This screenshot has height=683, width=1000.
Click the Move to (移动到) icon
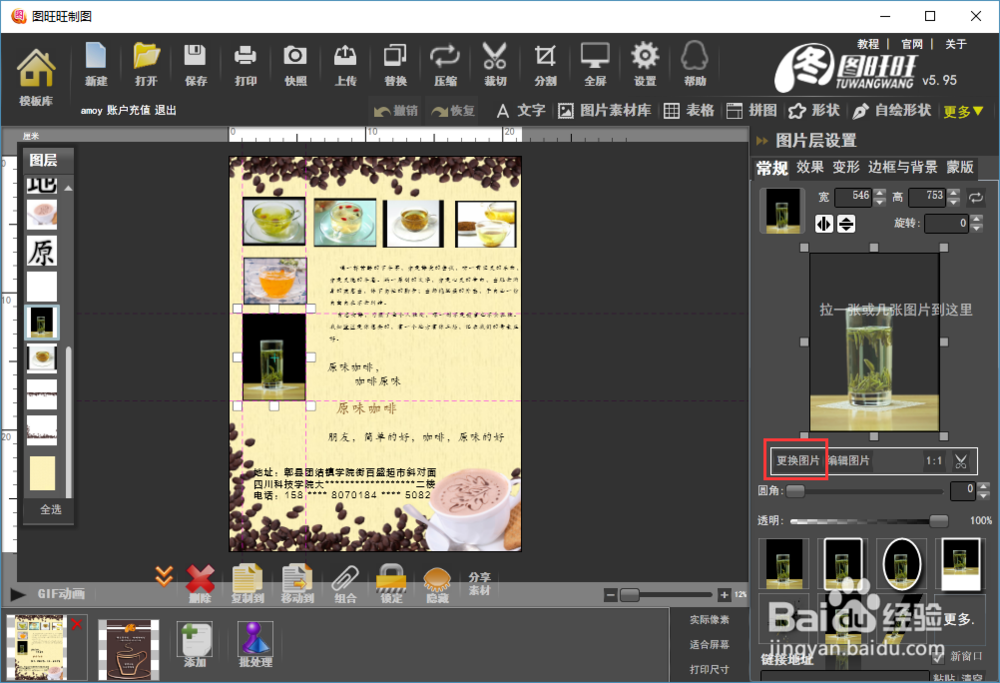coord(297,579)
